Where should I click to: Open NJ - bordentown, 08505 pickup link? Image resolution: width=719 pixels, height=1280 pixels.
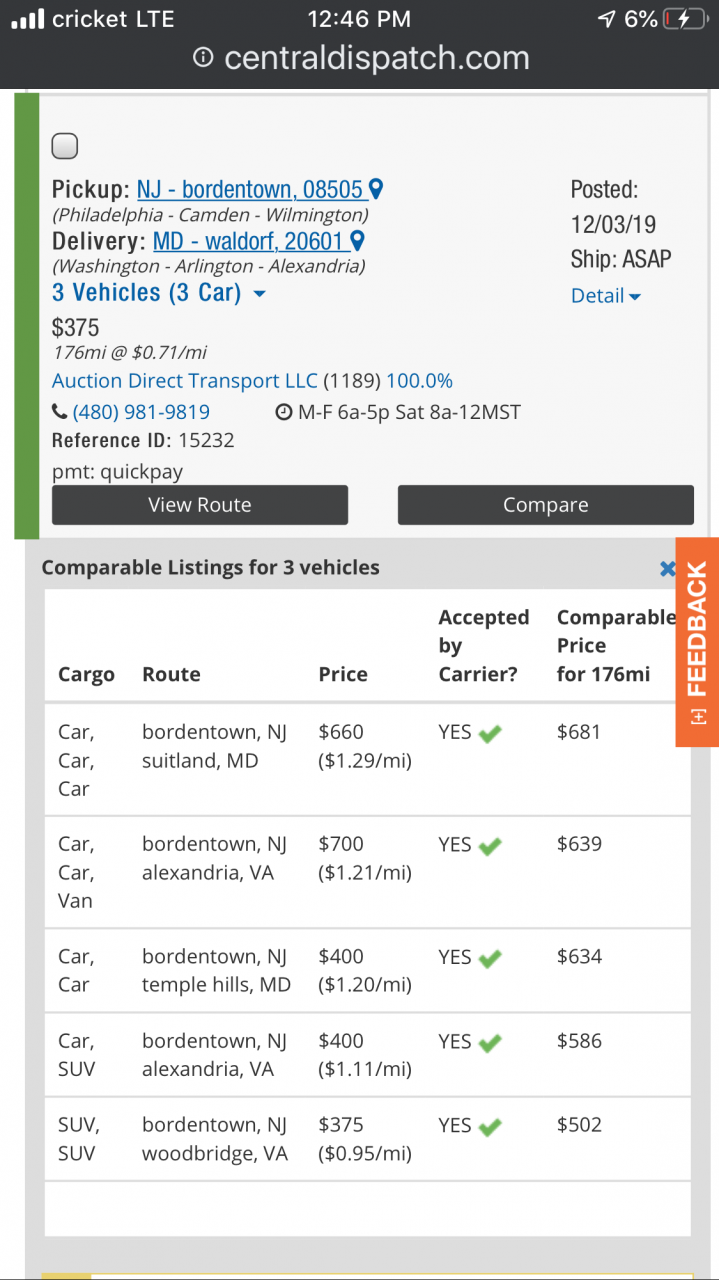pyautogui.click(x=250, y=189)
